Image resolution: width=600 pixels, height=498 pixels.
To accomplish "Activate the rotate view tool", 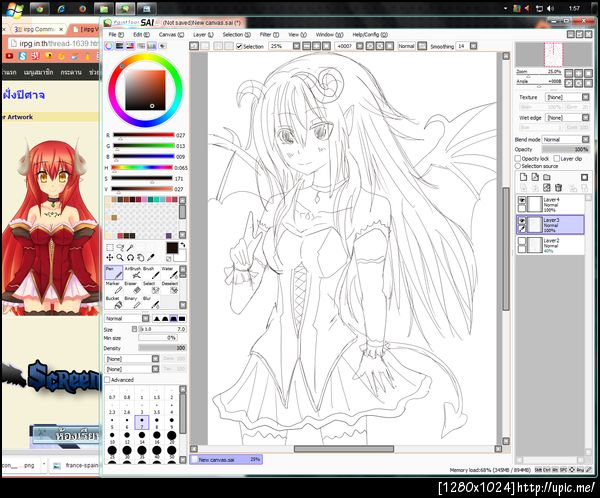I will (130, 258).
